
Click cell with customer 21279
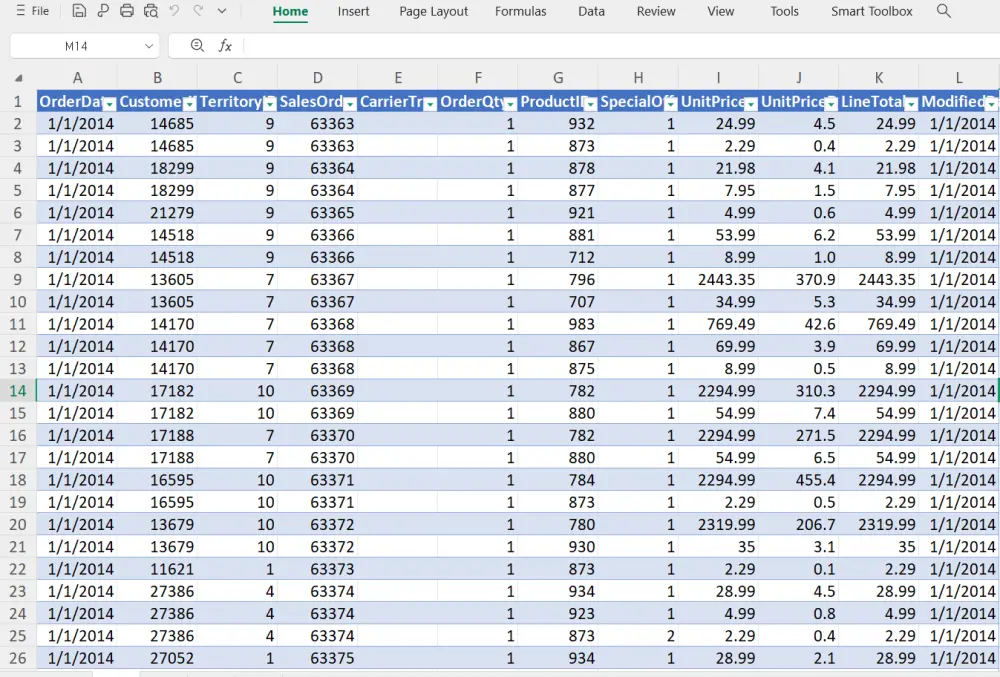[158, 213]
